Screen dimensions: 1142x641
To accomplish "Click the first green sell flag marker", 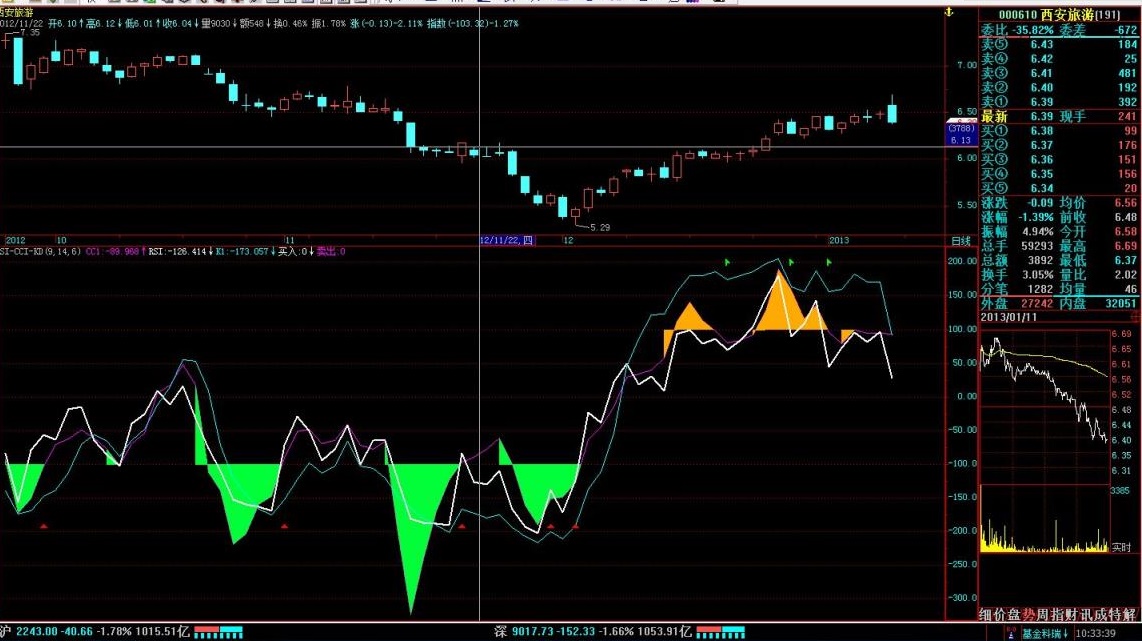I will point(727,261).
